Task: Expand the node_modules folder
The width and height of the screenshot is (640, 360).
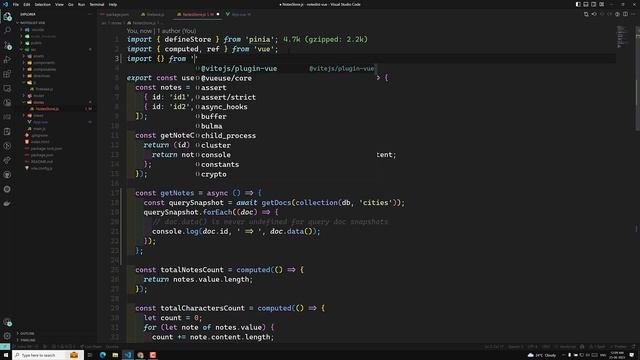Action: (43, 36)
